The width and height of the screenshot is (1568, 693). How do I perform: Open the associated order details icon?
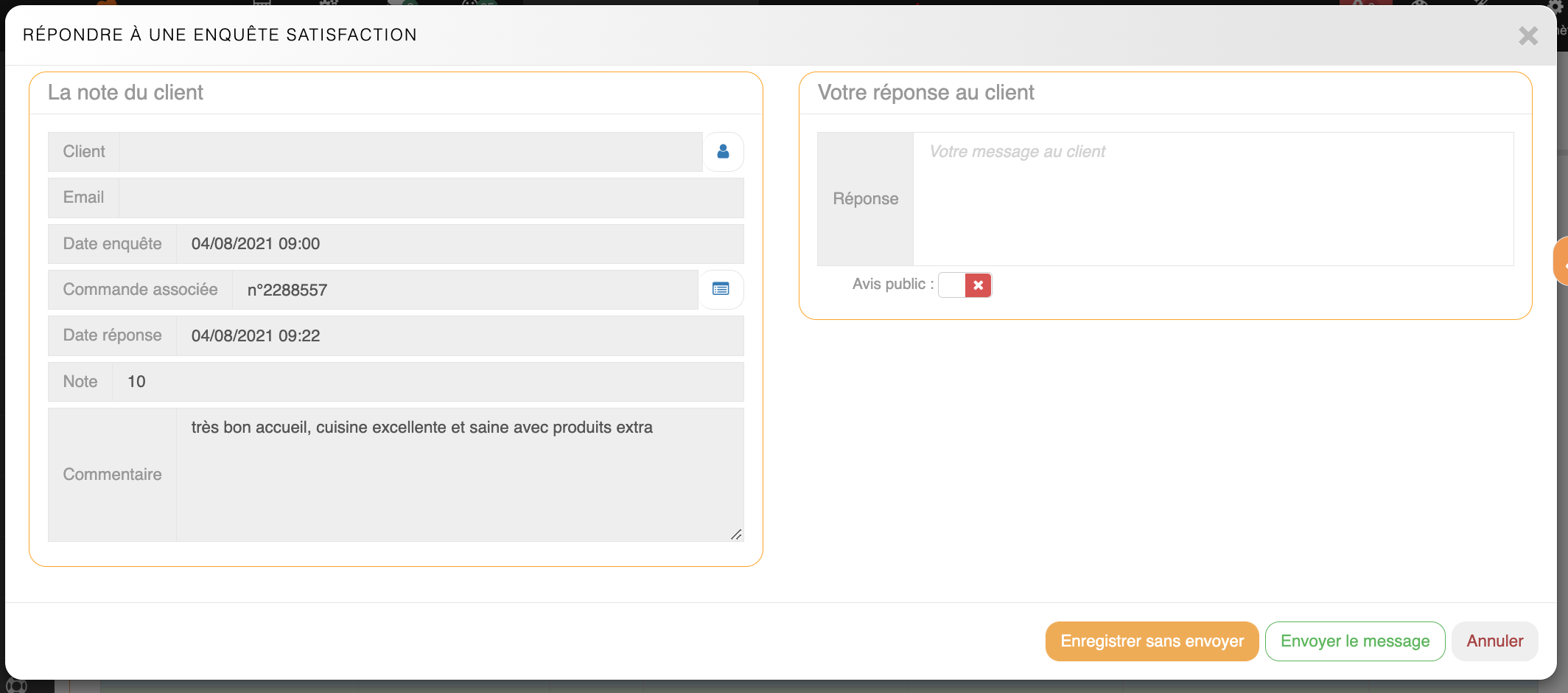coord(721,289)
